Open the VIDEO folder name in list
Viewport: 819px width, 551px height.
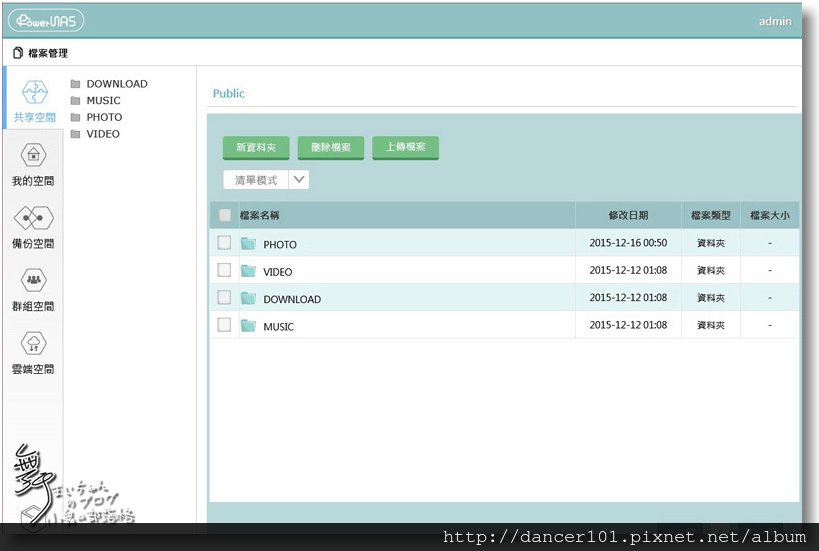[278, 272]
